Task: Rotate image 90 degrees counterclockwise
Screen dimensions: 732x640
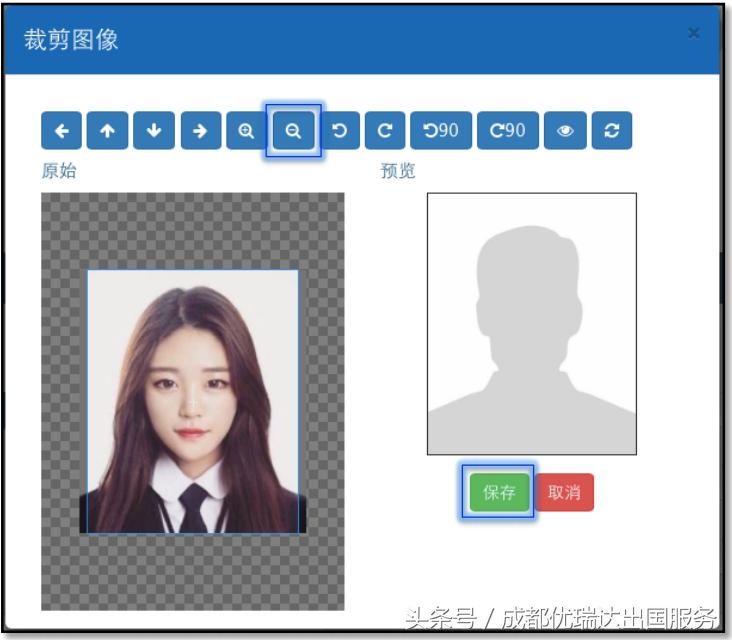Action: coord(441,130)
